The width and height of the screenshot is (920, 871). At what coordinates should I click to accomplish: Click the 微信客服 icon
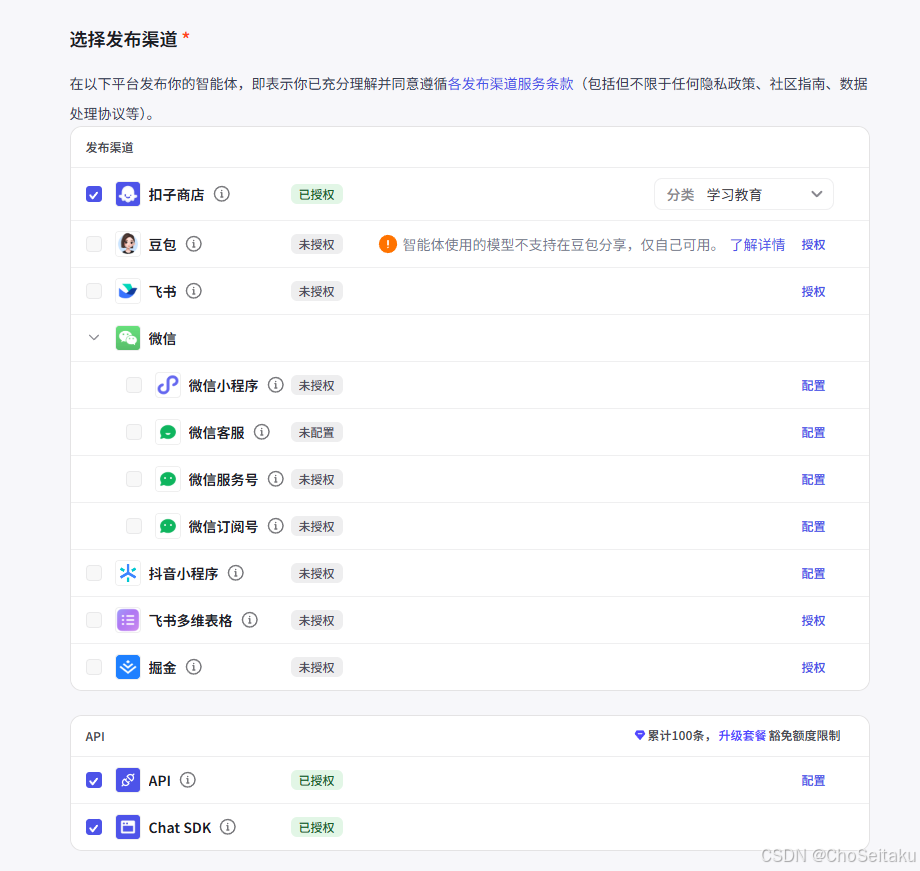[168, 433]
